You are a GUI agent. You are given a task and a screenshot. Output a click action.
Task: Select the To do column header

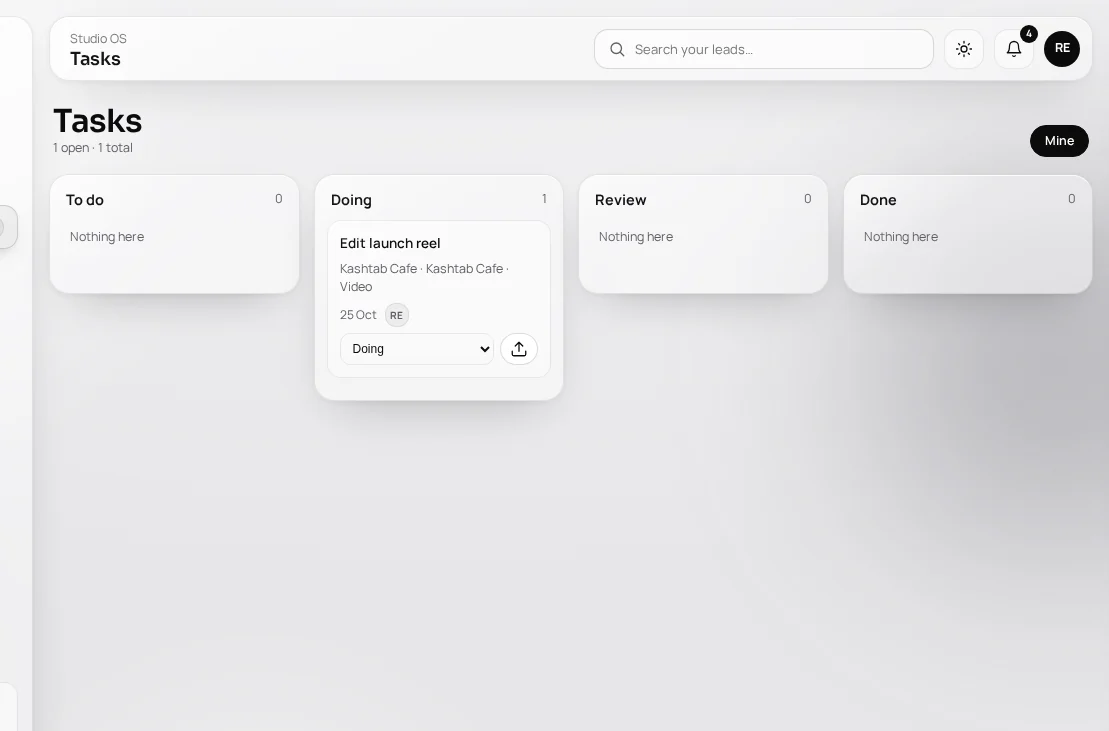click(x=85, y=200)
